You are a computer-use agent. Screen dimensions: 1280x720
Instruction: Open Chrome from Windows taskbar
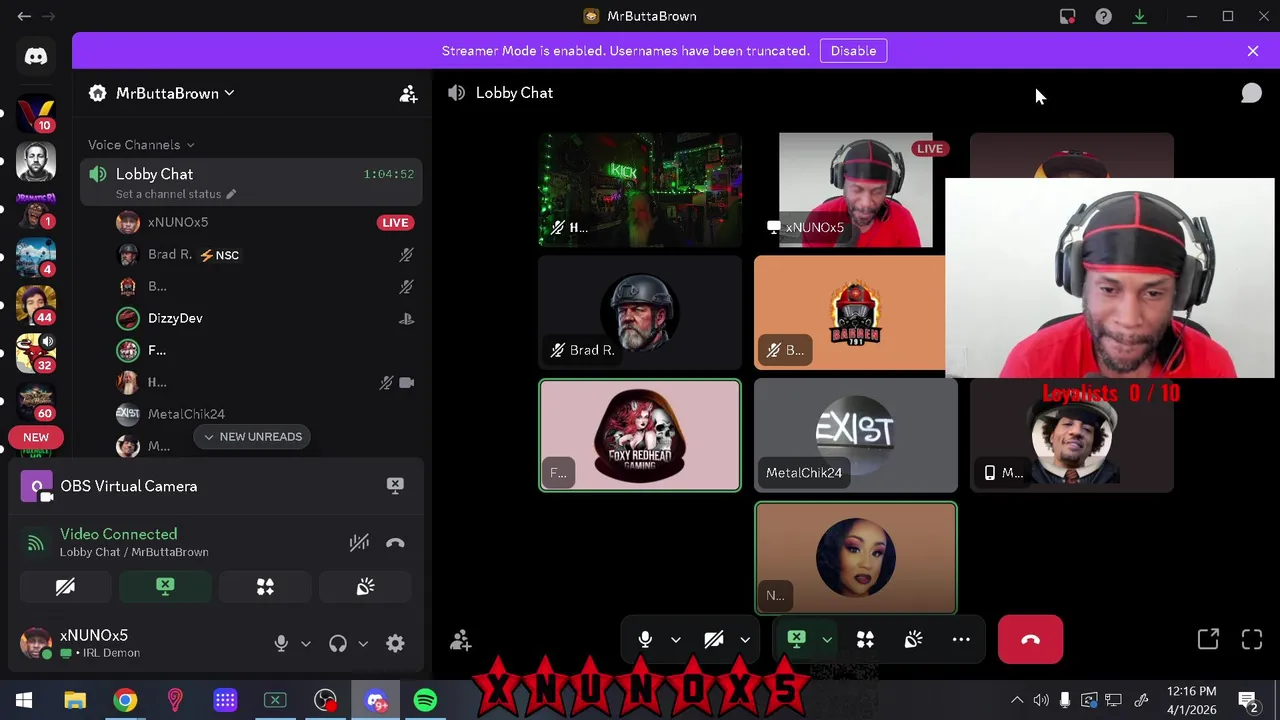125,700
